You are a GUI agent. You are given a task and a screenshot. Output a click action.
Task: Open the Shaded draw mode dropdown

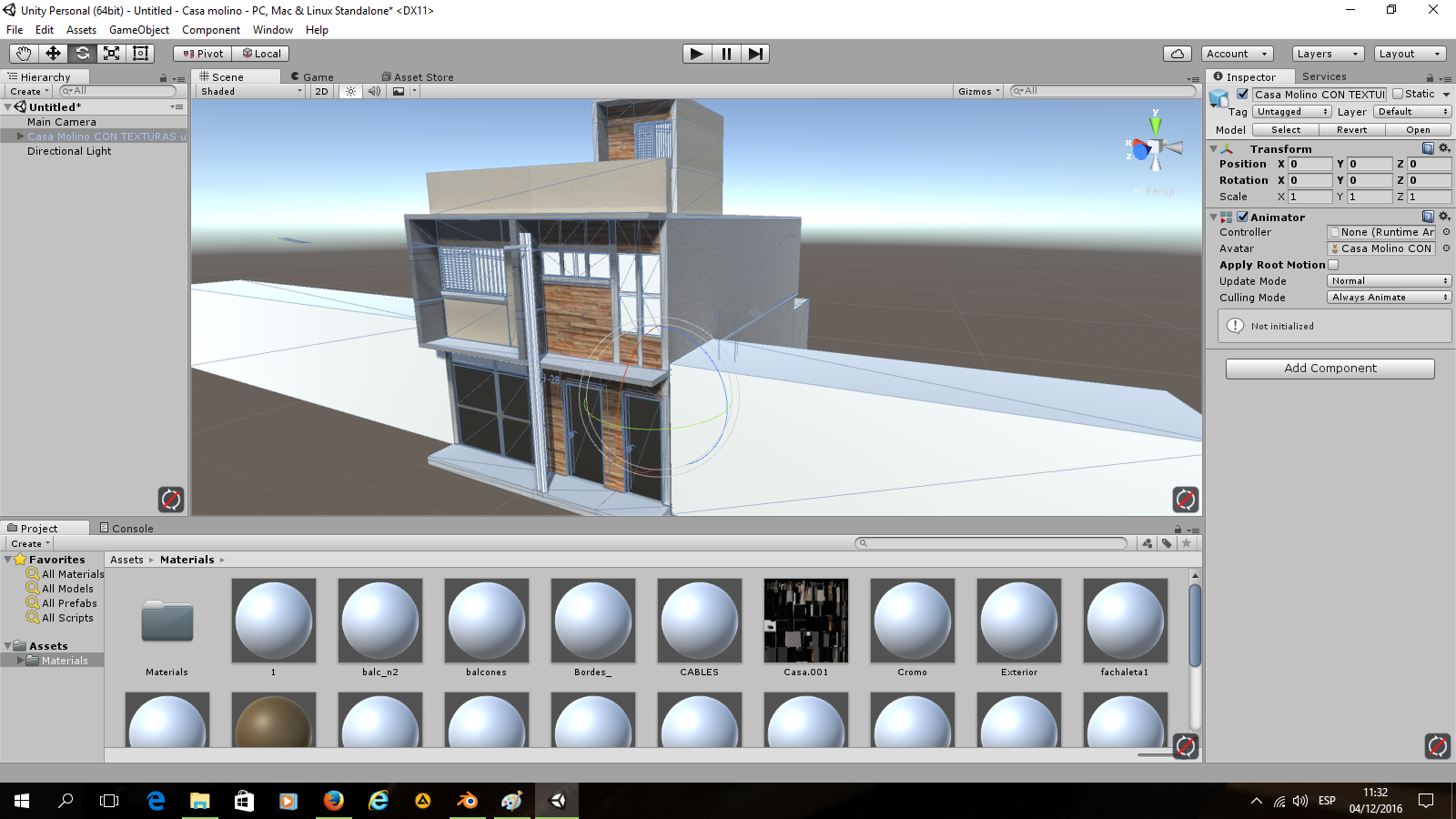[251, 91]
